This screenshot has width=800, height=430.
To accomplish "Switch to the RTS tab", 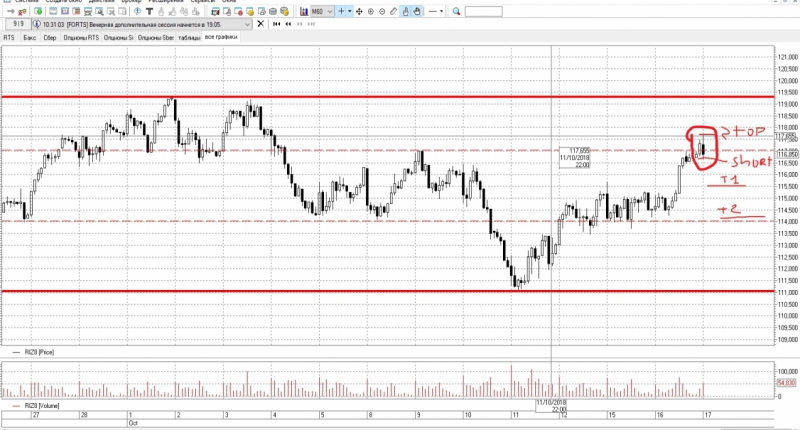I will coord(9,38).
